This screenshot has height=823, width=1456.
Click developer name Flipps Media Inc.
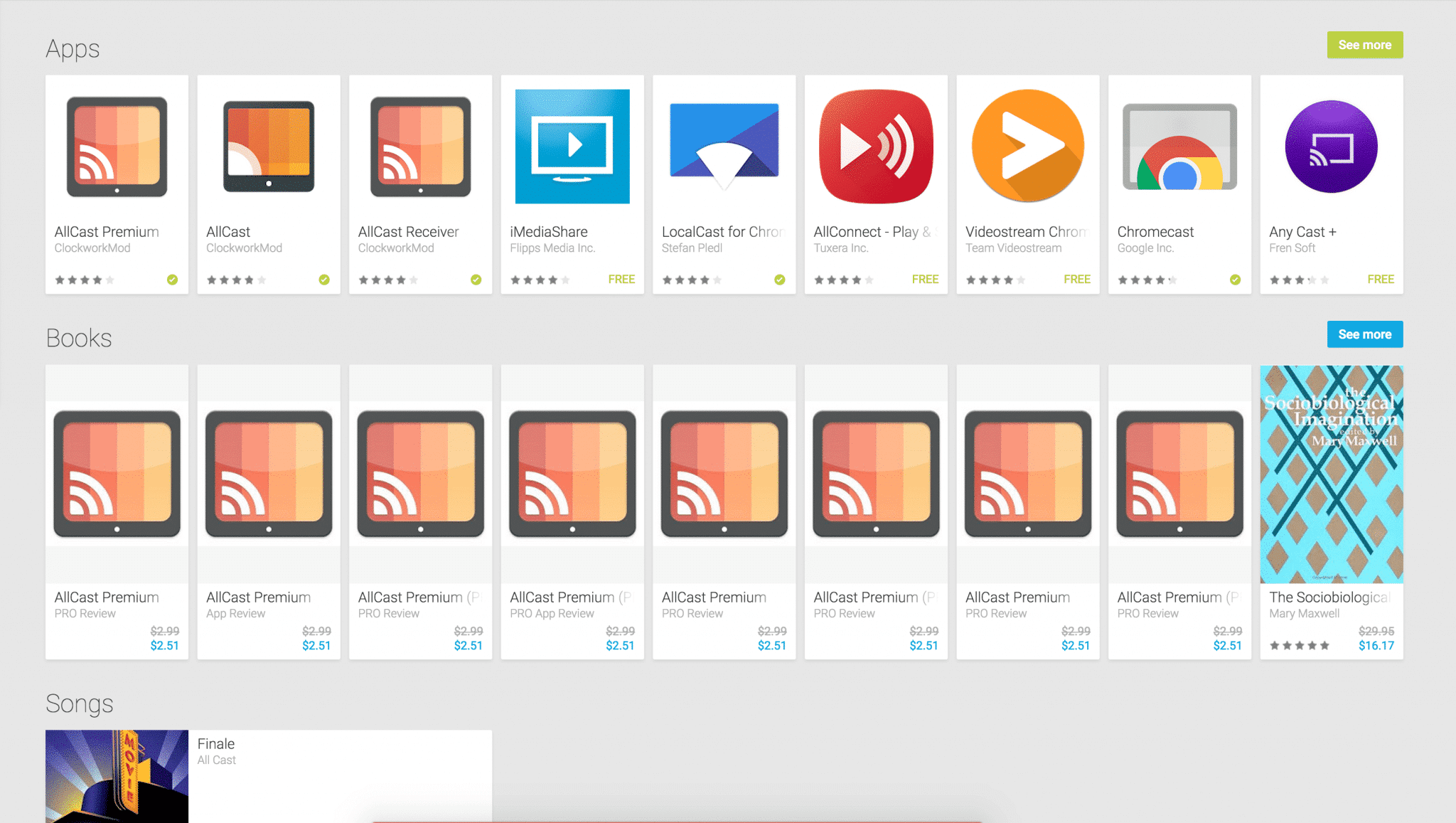(552, 248)
